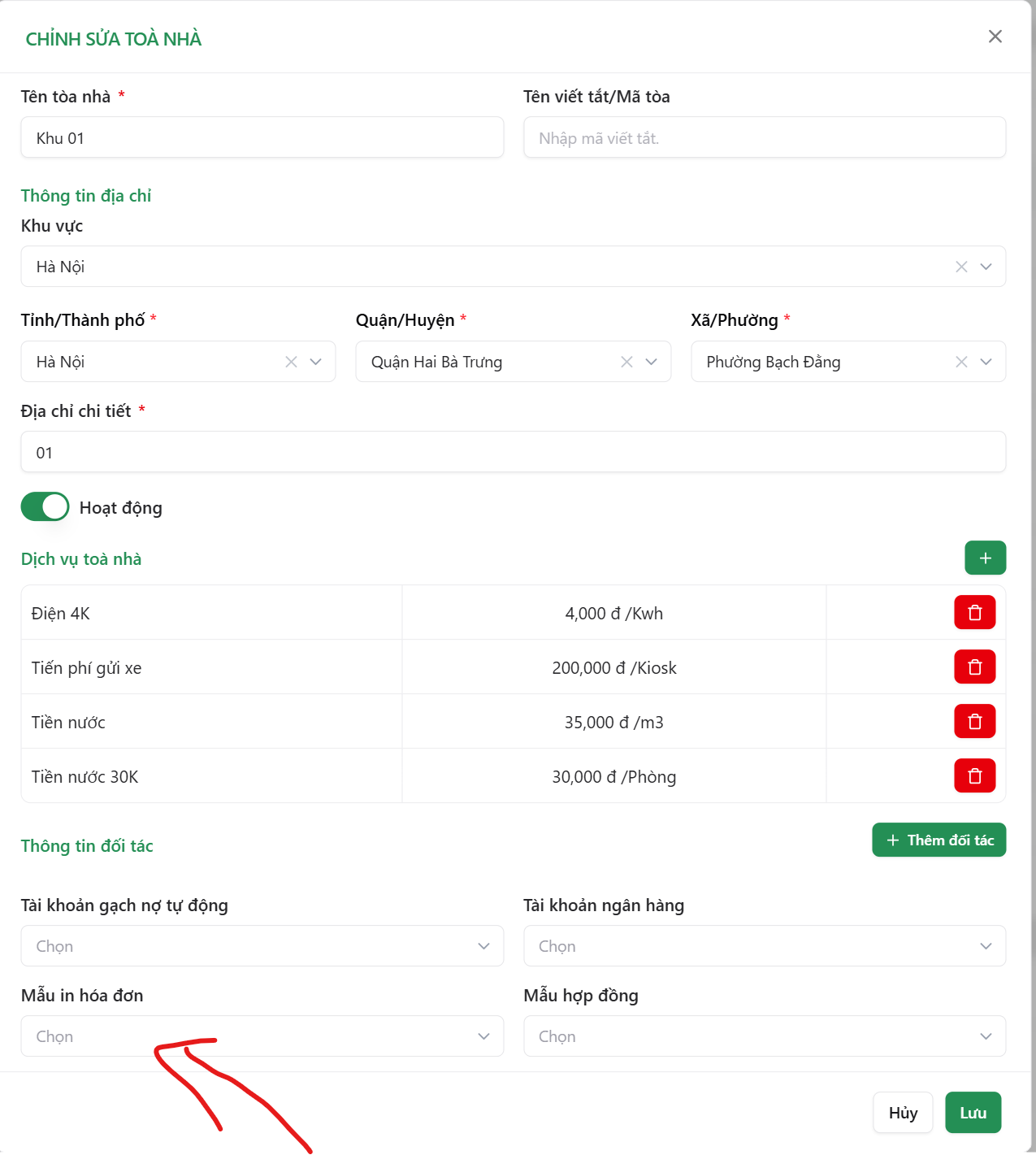Viewport: 1036px width, 1155px height.
Task: Click the Thêm đối tác button
Action: coord(938,840)
